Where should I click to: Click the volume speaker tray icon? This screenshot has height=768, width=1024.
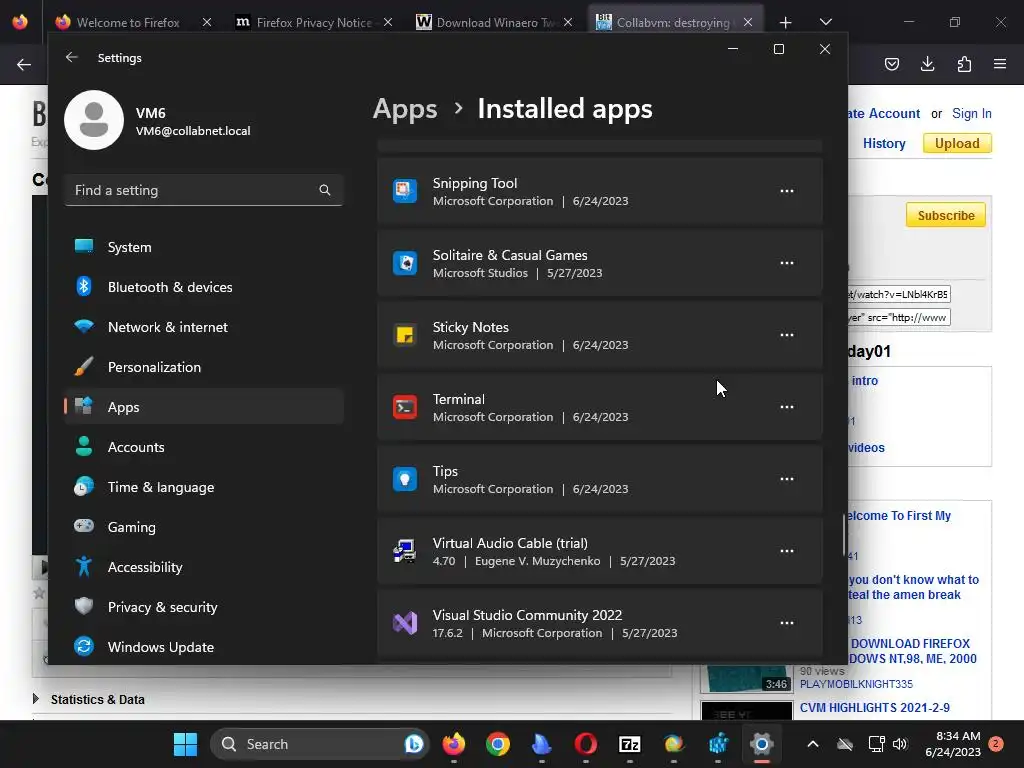coord(900,744)
